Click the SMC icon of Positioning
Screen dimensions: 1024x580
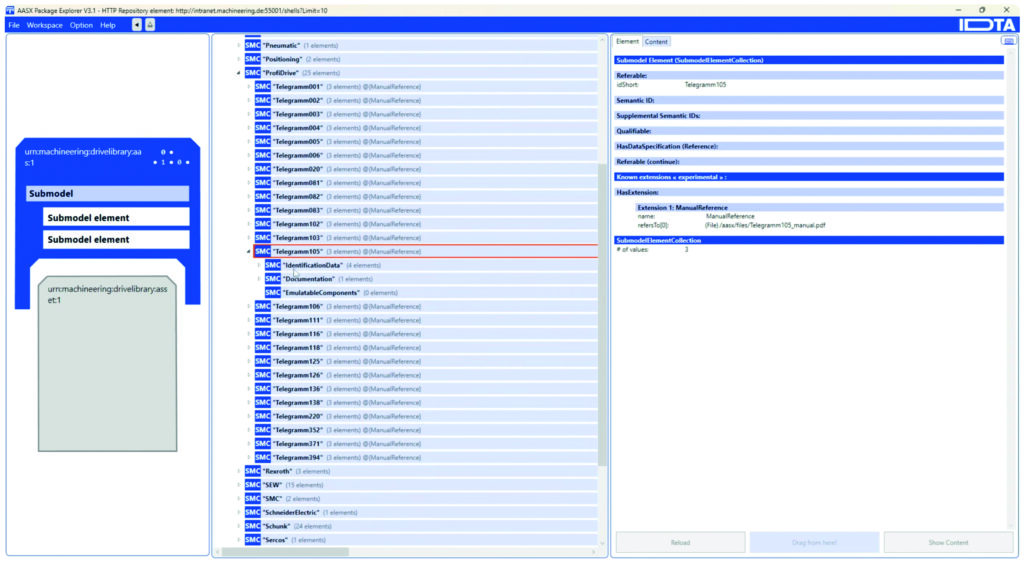252,59
